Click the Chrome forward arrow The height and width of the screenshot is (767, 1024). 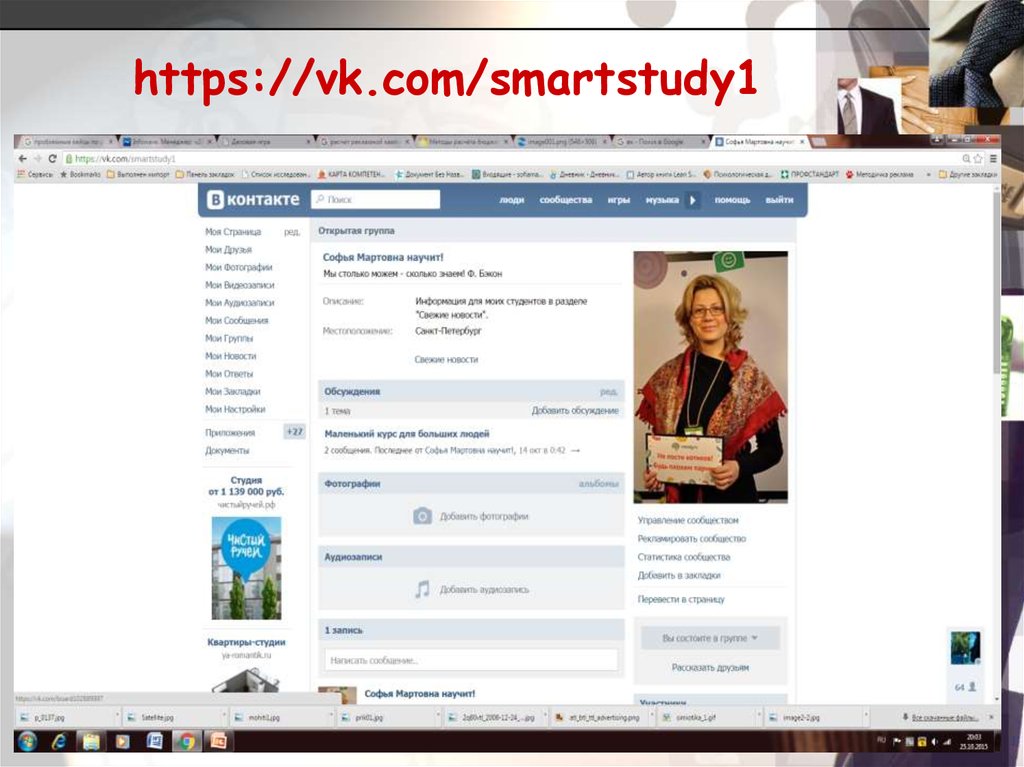[37, 159]
